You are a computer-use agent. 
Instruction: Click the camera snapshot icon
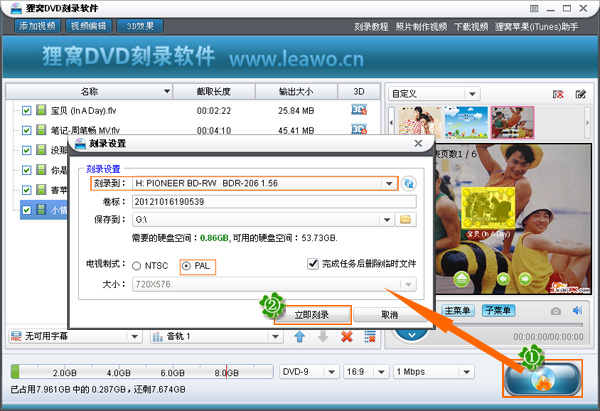click(556, 311)
